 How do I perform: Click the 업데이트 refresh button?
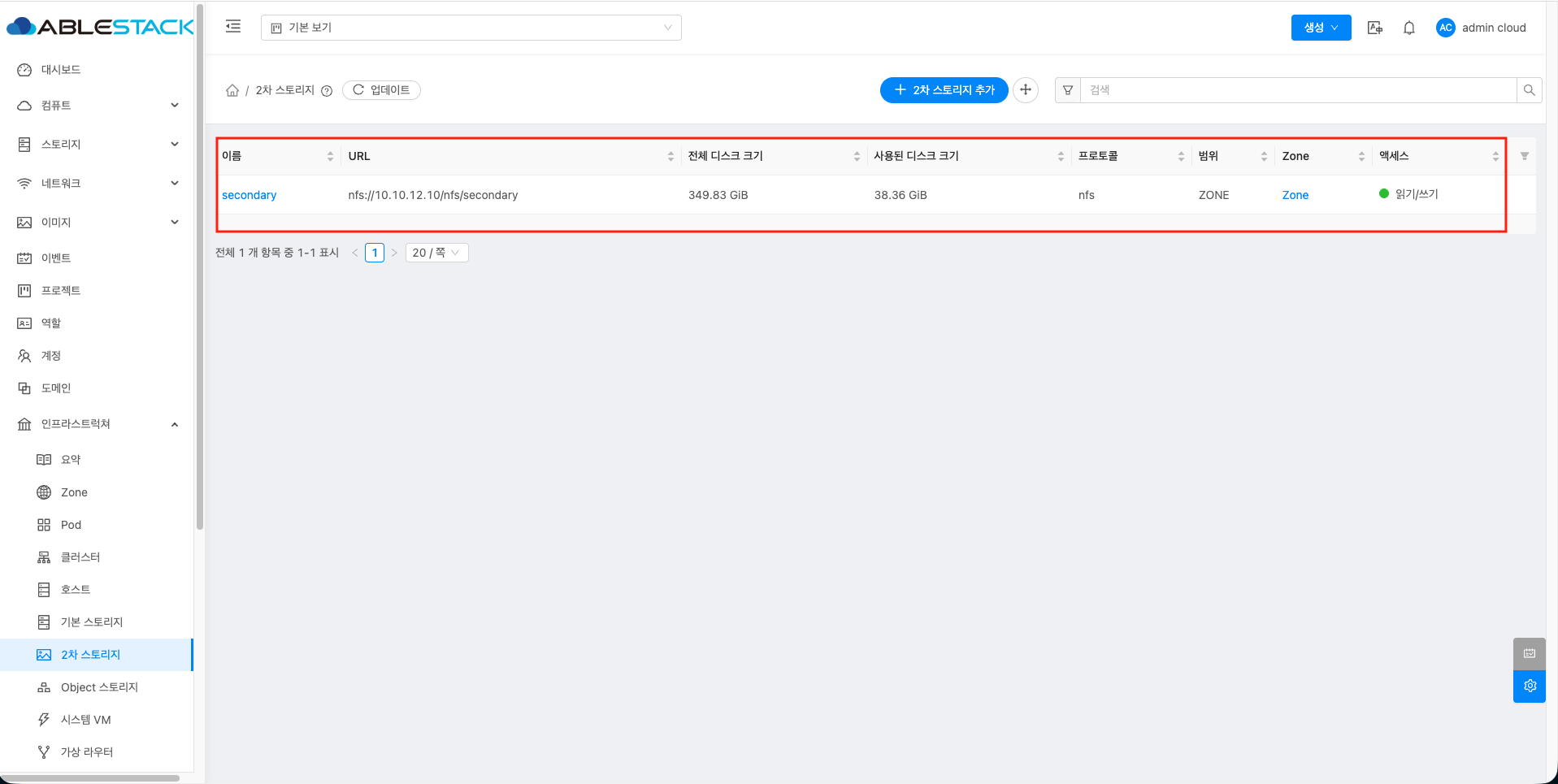click(381, 90)
